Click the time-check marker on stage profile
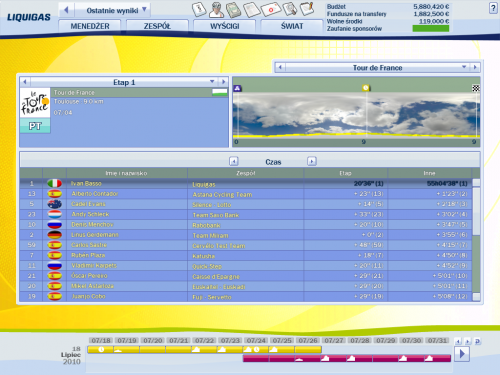The width and height of the screenshot is (500, 375). coord(366,88)
